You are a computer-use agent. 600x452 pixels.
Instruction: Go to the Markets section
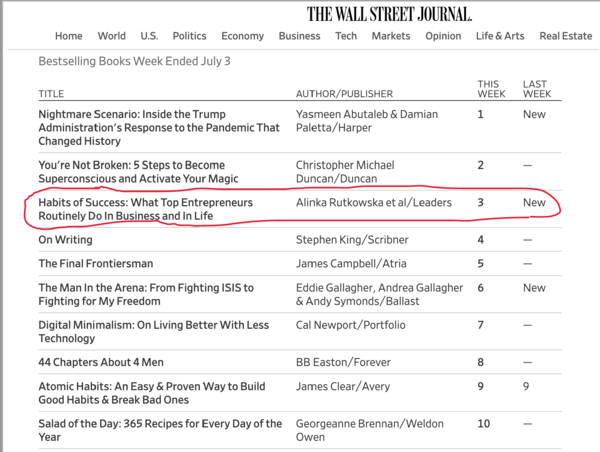tap(390, 36)
